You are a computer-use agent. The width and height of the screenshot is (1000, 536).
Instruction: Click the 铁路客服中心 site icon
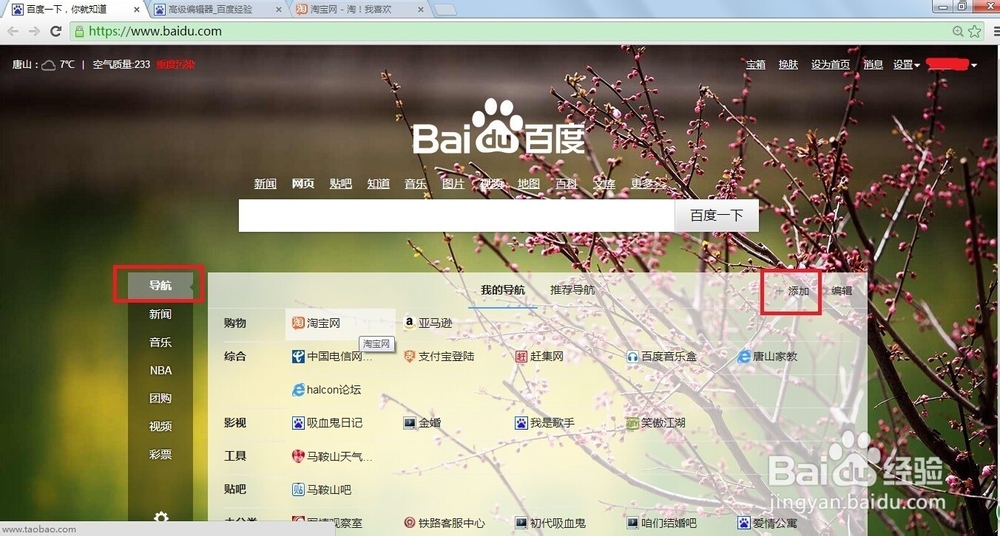409,523
